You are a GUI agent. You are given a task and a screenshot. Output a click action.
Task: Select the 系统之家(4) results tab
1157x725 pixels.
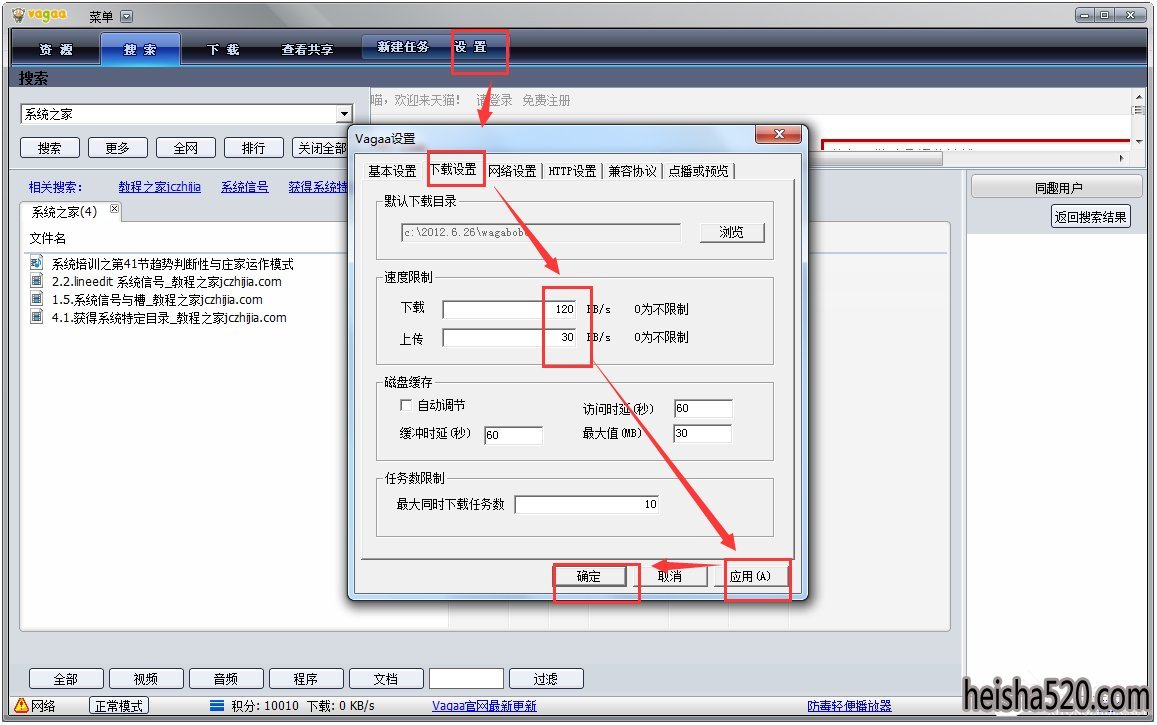[x=64, y=212]
